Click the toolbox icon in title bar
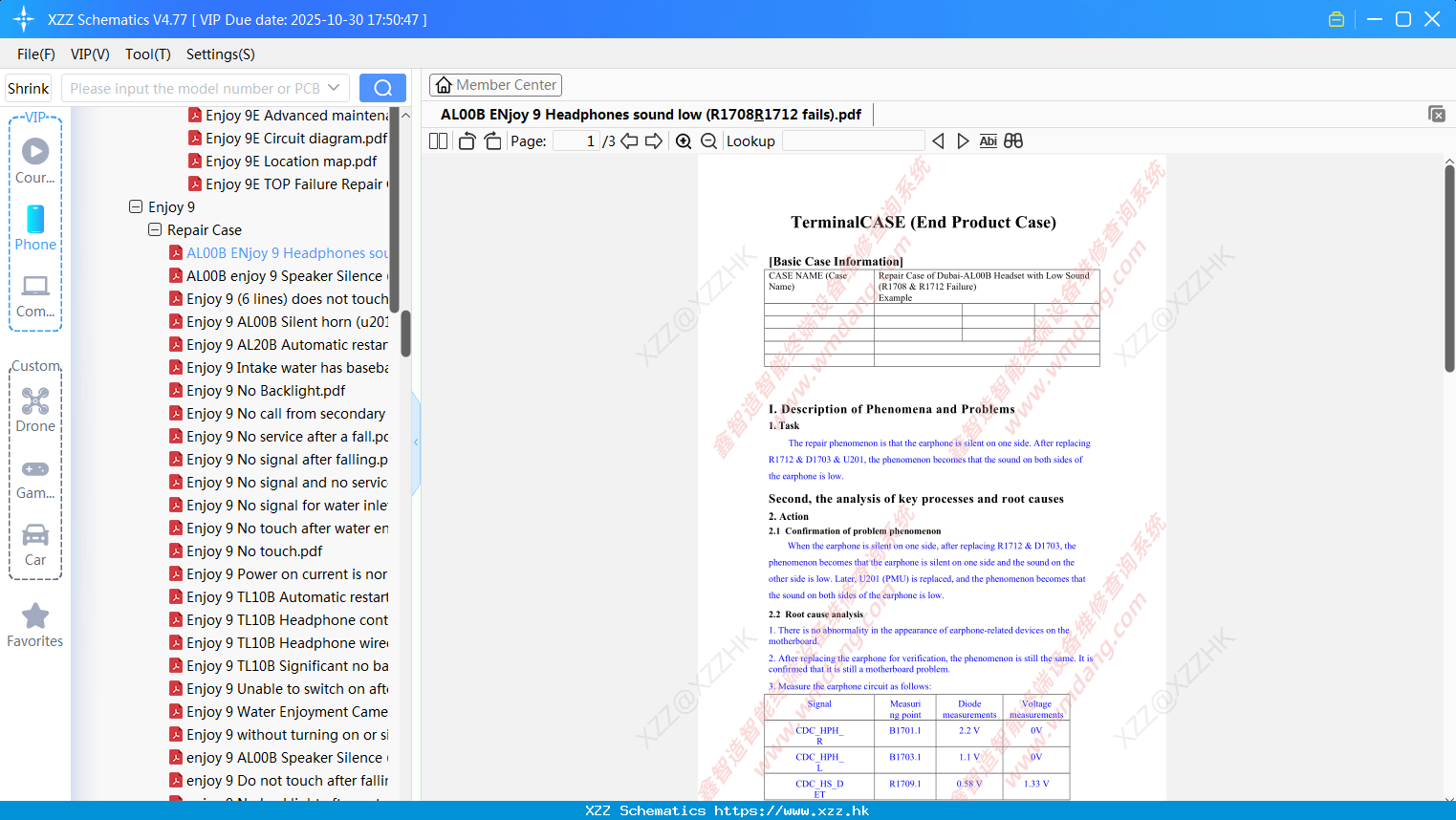Screen dimensions: 1456x820 (1336, 19)
